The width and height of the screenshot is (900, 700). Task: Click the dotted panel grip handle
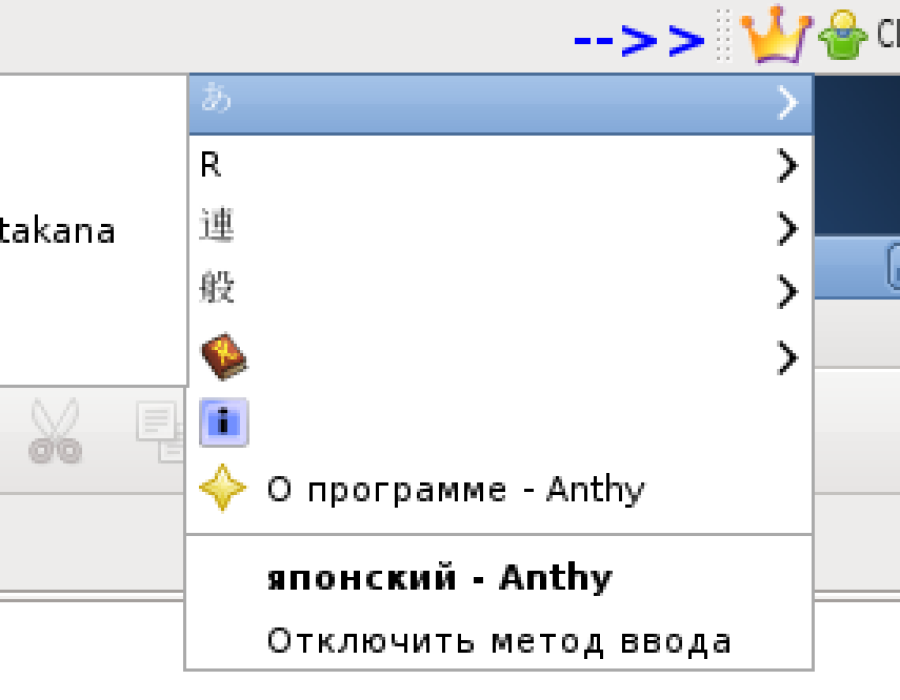tap(723, 36)
